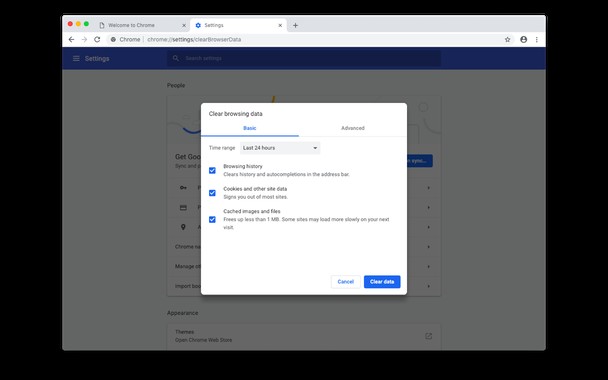This screenshot has height=380, width=608.
Task: Click the turn on sync button
Action: (420, 161)
